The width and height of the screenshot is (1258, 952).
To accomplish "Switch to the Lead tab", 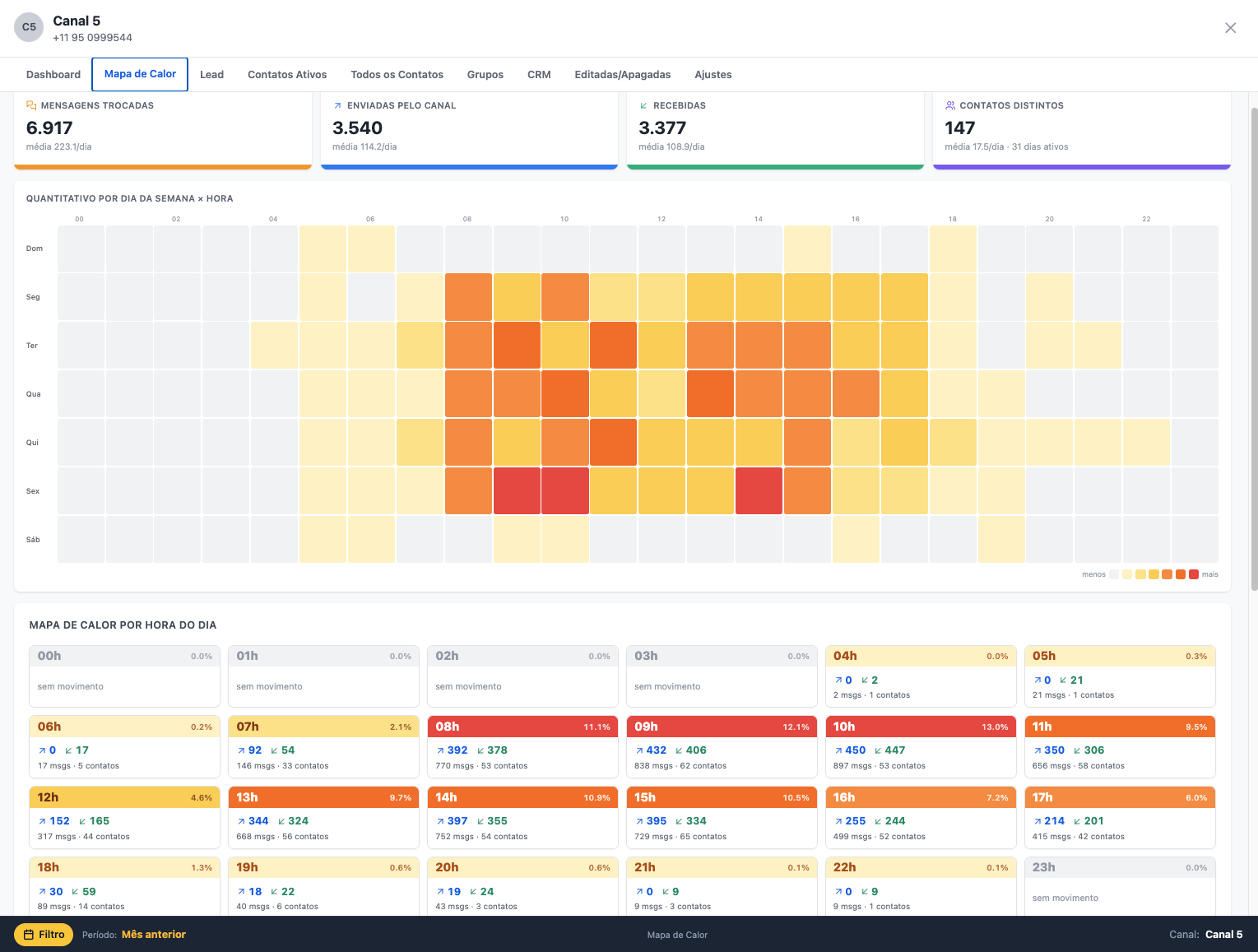I will click(x=211, y=75).
